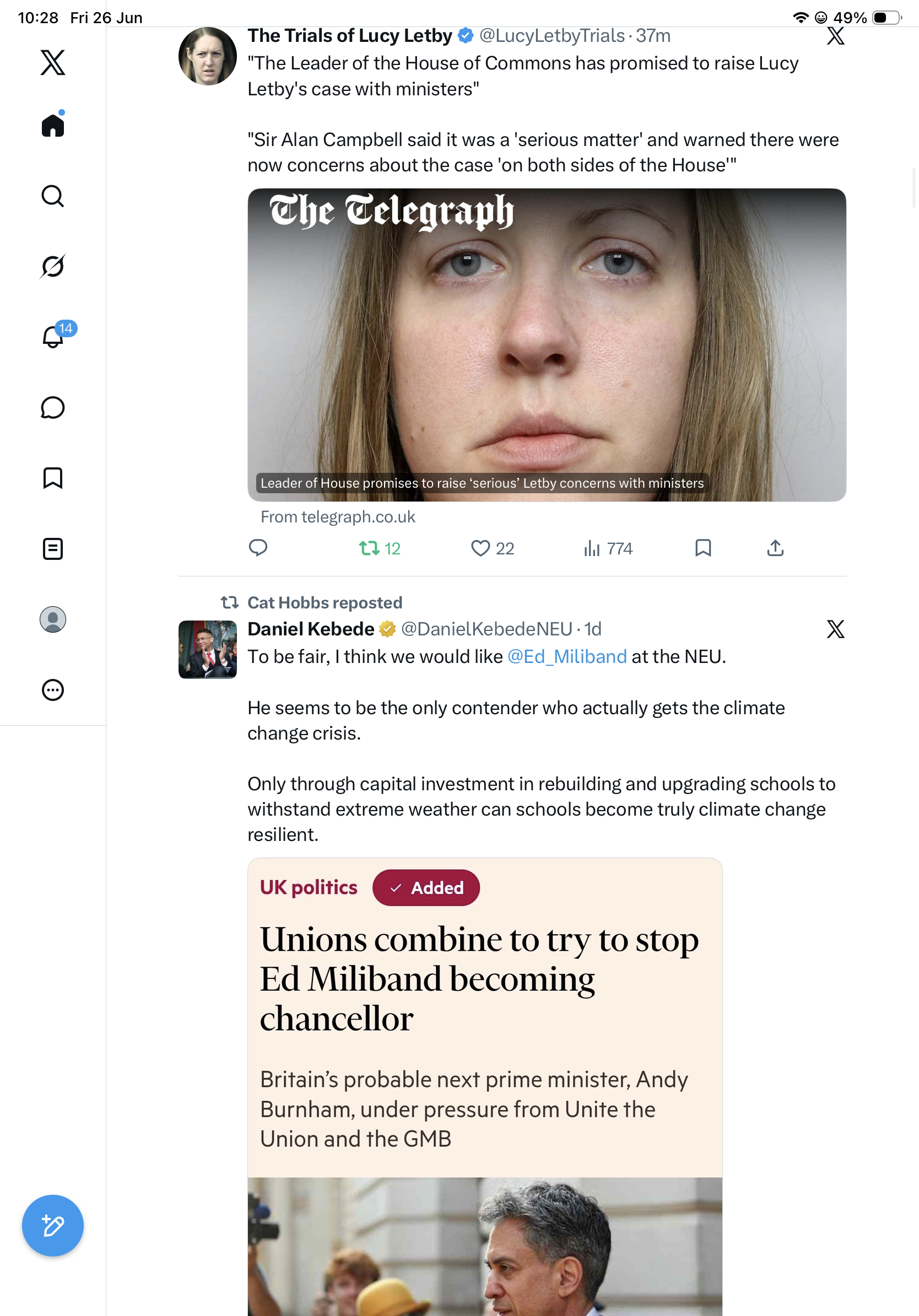Open the profile avatar icon

53,619
